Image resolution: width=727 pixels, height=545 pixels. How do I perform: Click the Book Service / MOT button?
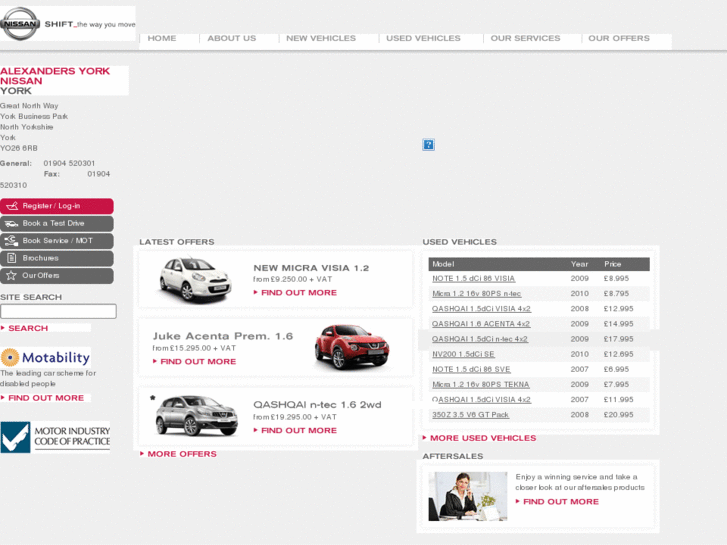57,241
